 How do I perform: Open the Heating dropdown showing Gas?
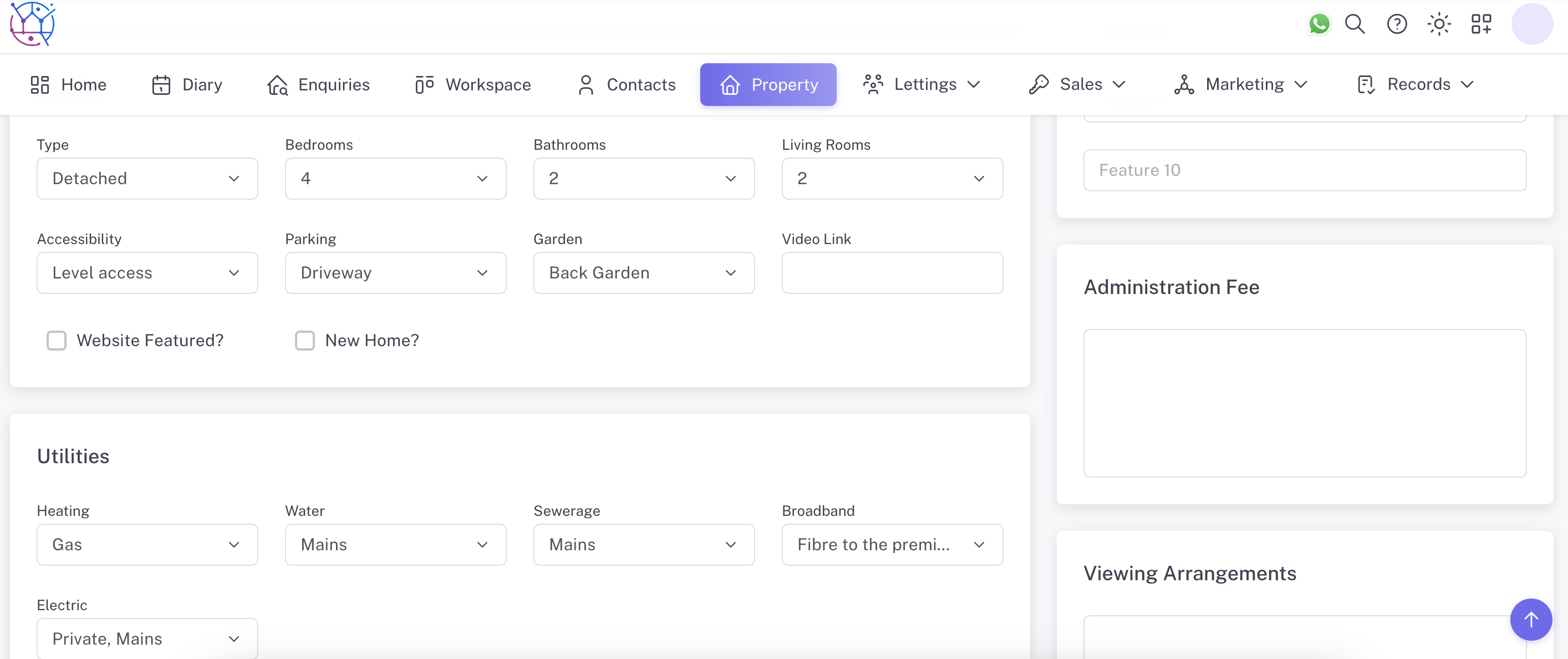tap(147, 545)
